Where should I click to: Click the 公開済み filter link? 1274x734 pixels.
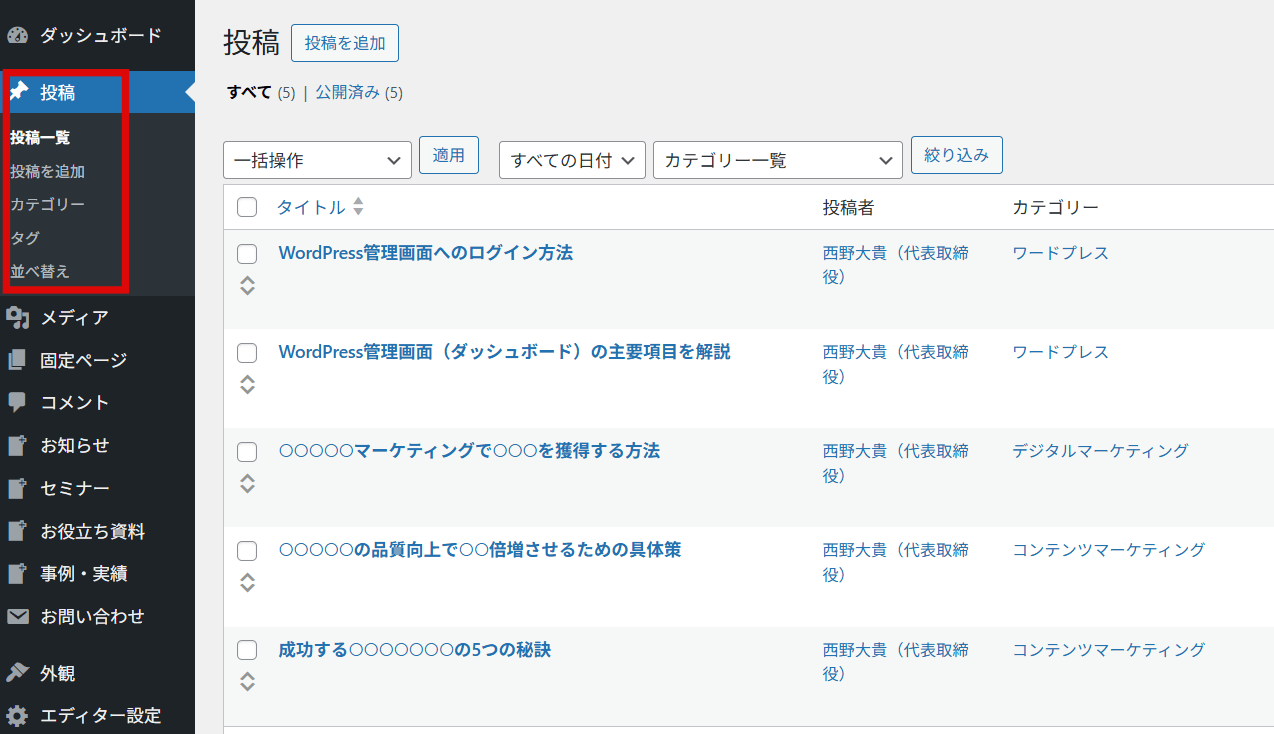pyautogui.click(x=347, y=92)
